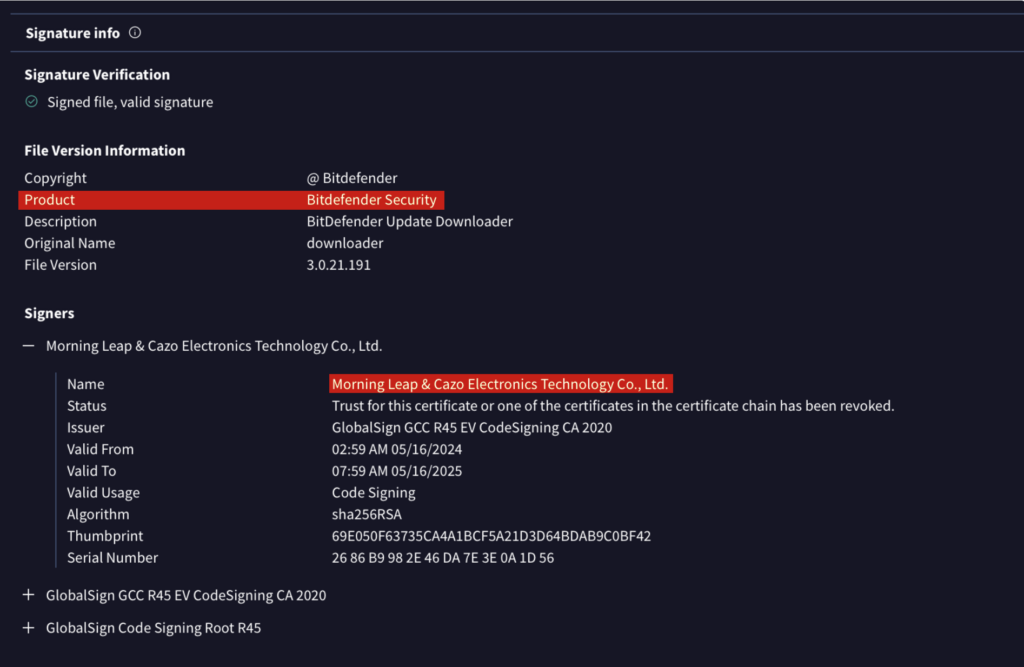
Task: Click the Signature info section header
Action: [x=72, y=33]
